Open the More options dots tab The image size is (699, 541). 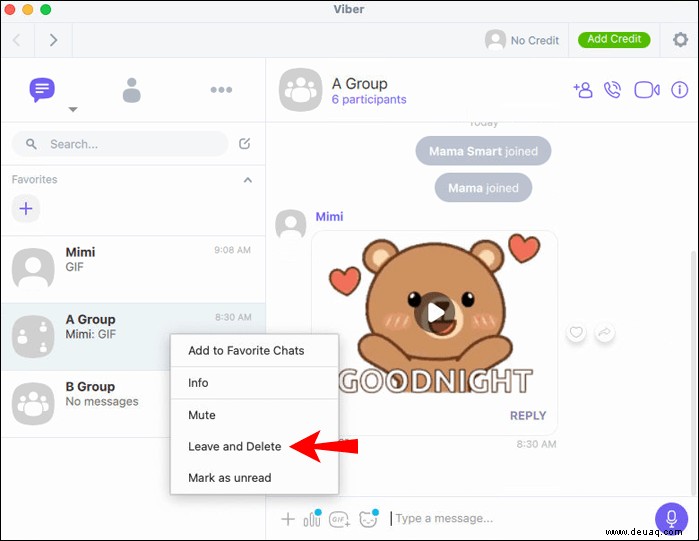click(x=221, y=90)
